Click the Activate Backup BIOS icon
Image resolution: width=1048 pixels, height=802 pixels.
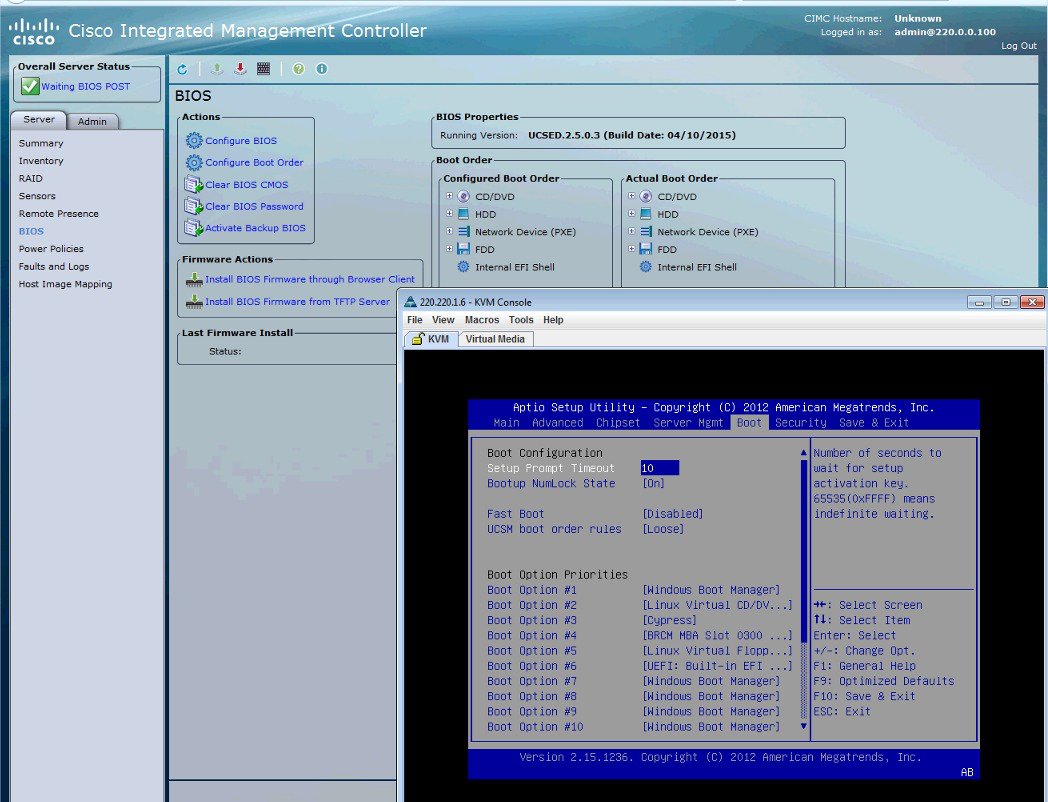194,229
